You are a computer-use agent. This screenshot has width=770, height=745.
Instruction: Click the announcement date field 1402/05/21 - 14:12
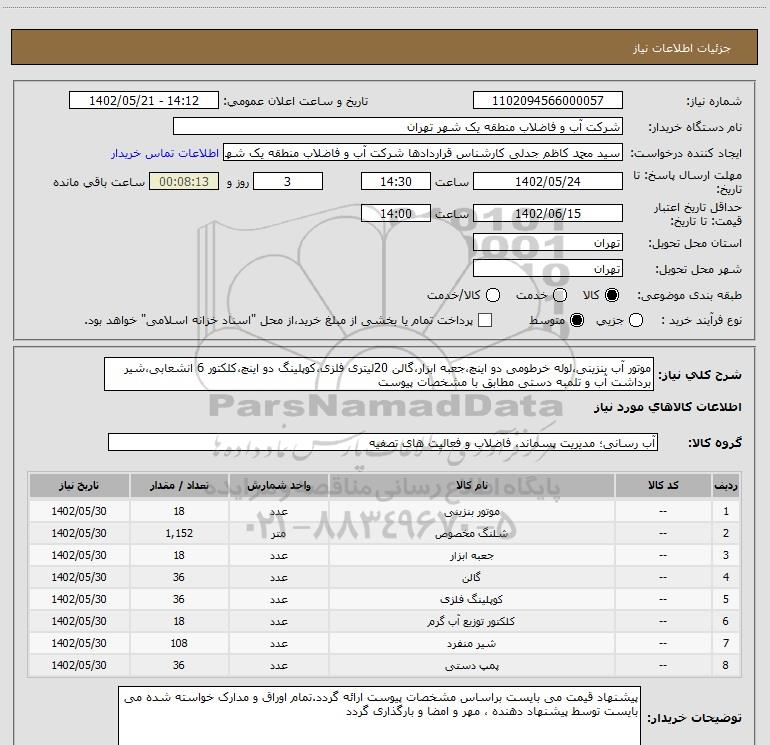(x=144, y=101)
